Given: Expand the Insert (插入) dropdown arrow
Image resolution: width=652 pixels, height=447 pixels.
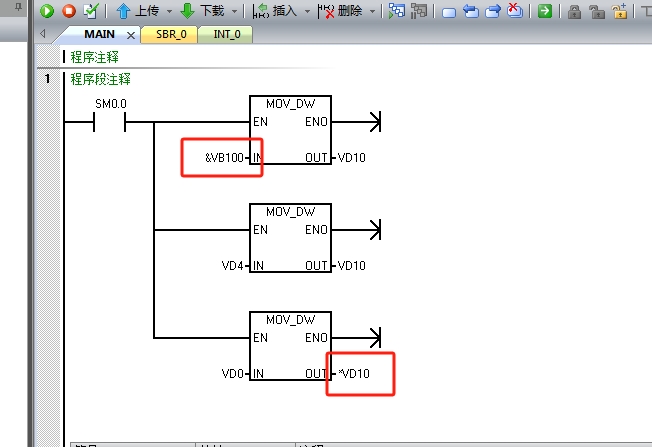Looking at the screenshot, I should (x=303, y=12).
